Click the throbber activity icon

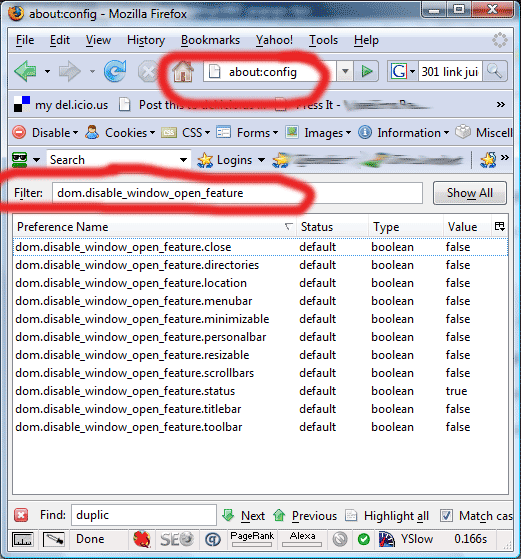(500, 40)
